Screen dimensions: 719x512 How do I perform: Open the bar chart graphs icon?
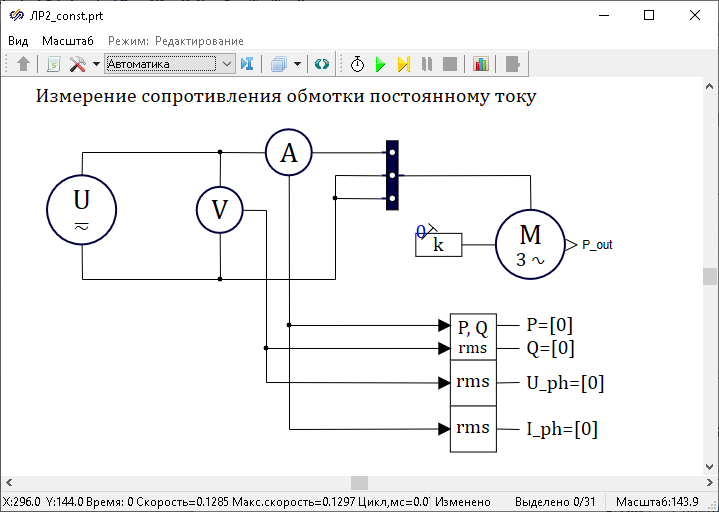481,64
